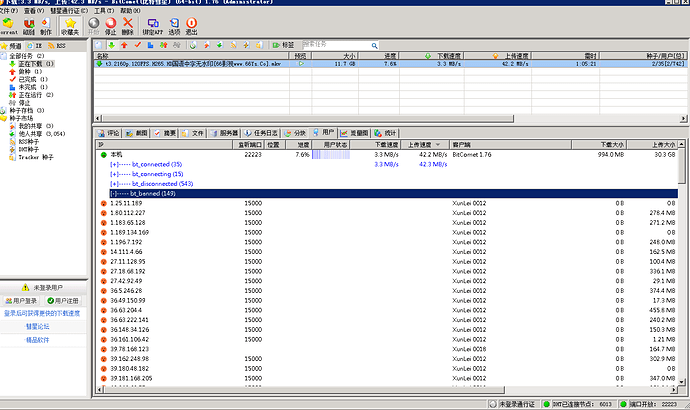Click the red checkmark completed filter icon
Image resolution: width=690 pixels, height=410 pixels.
[138, 45]
